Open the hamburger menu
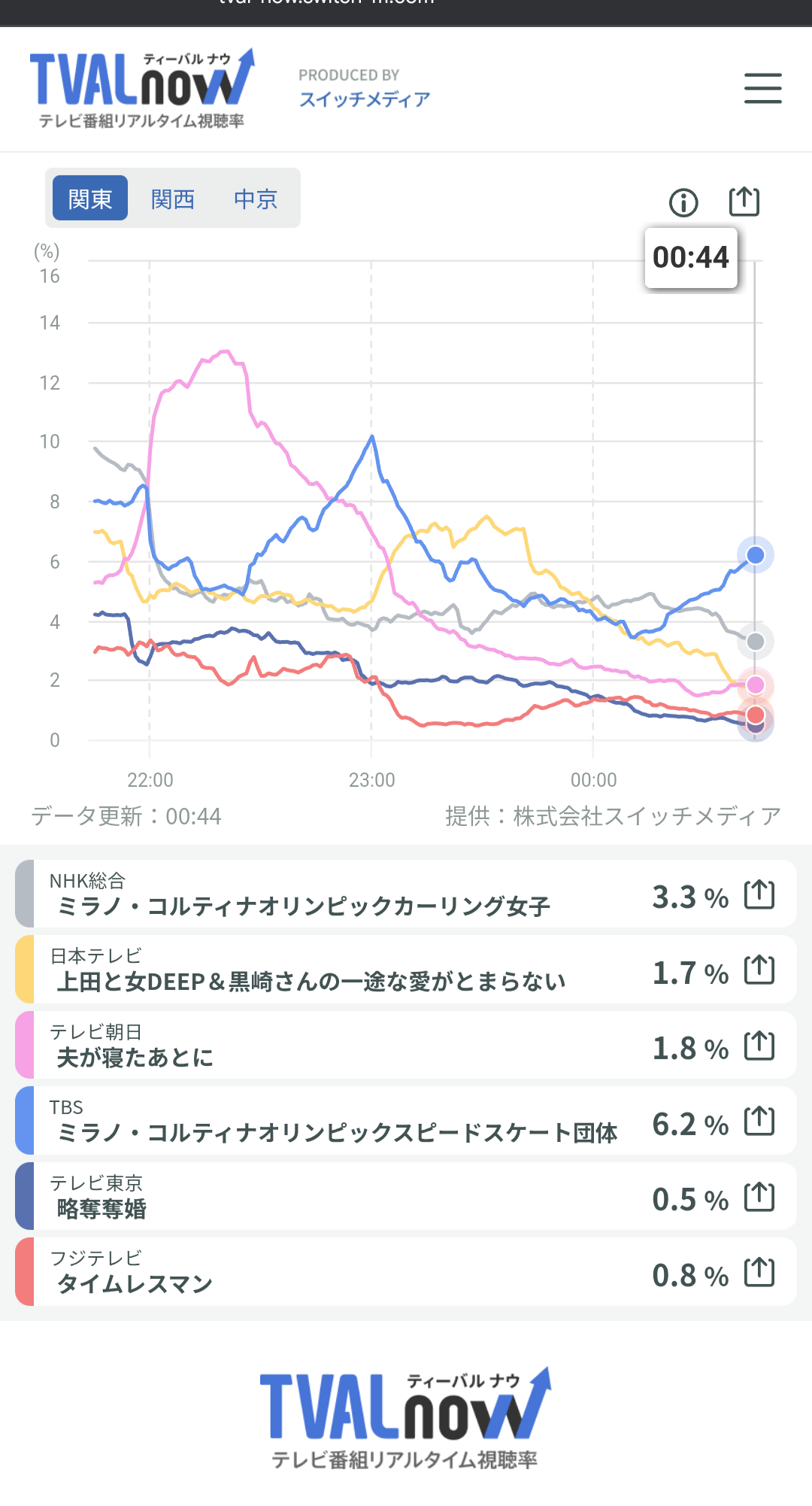The width and height of the screenshot is (812, 1506). pyautogui.click(x=762, y=88)
